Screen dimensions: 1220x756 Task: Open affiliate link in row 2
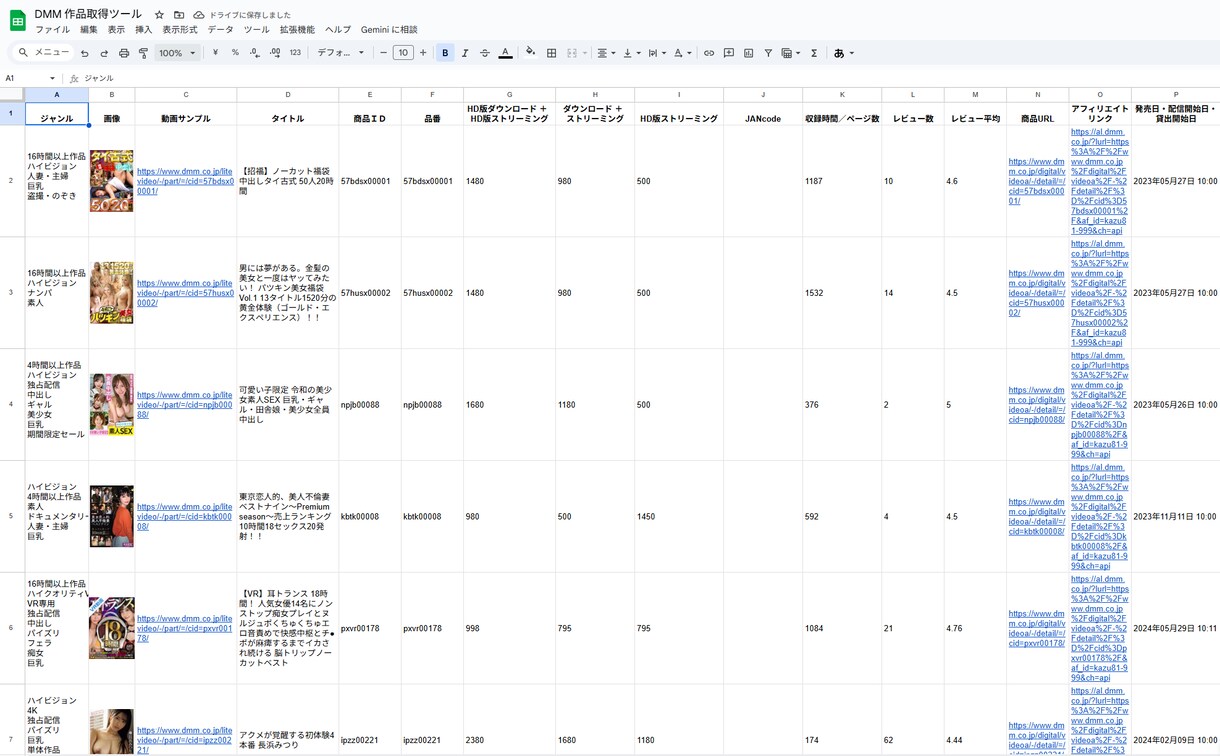coord(1099,181)
